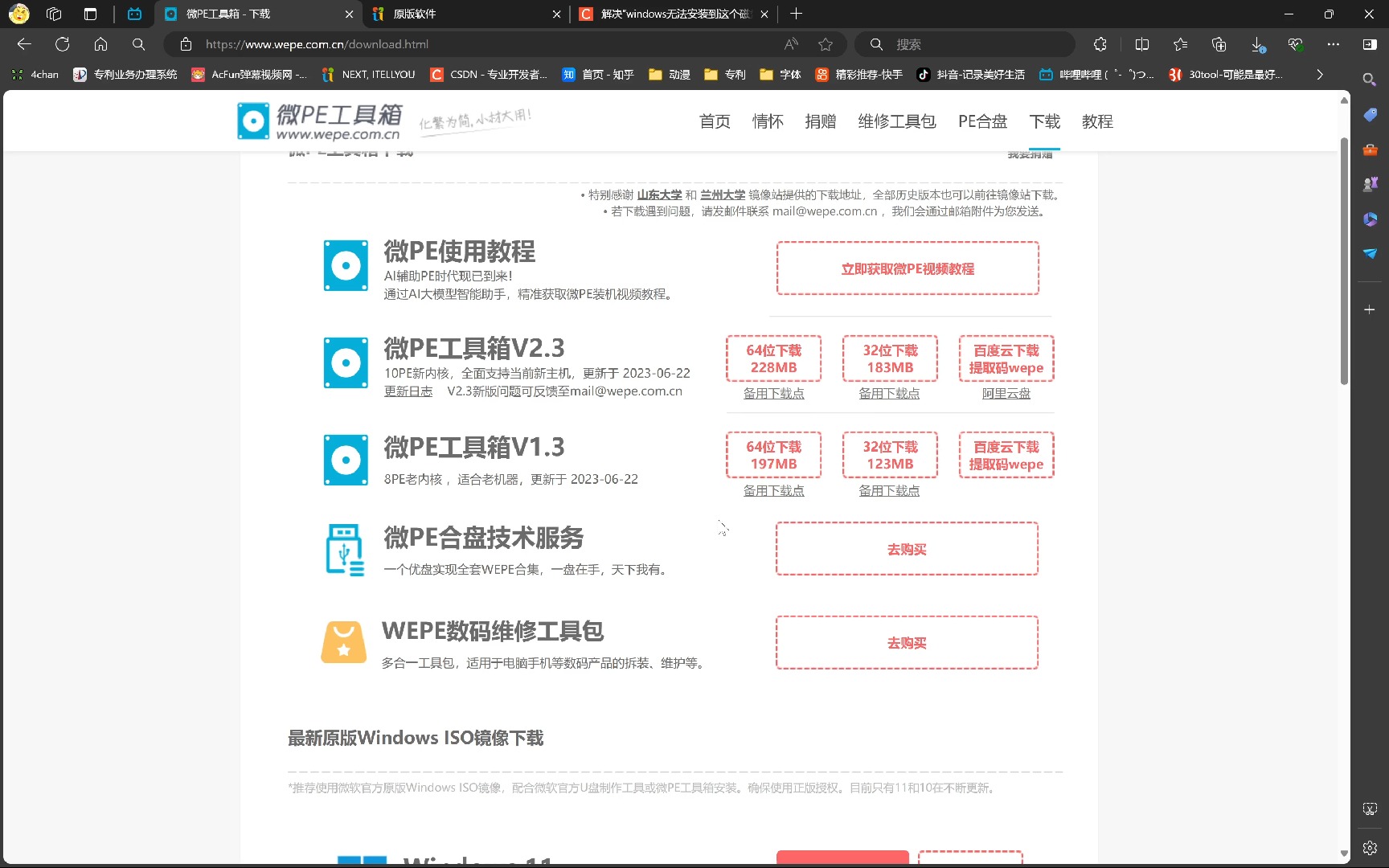Go to 首页 in site navigation
The width and height of the screenshot is (1389, 868).
pyautogui.click(x=715, y=121)
